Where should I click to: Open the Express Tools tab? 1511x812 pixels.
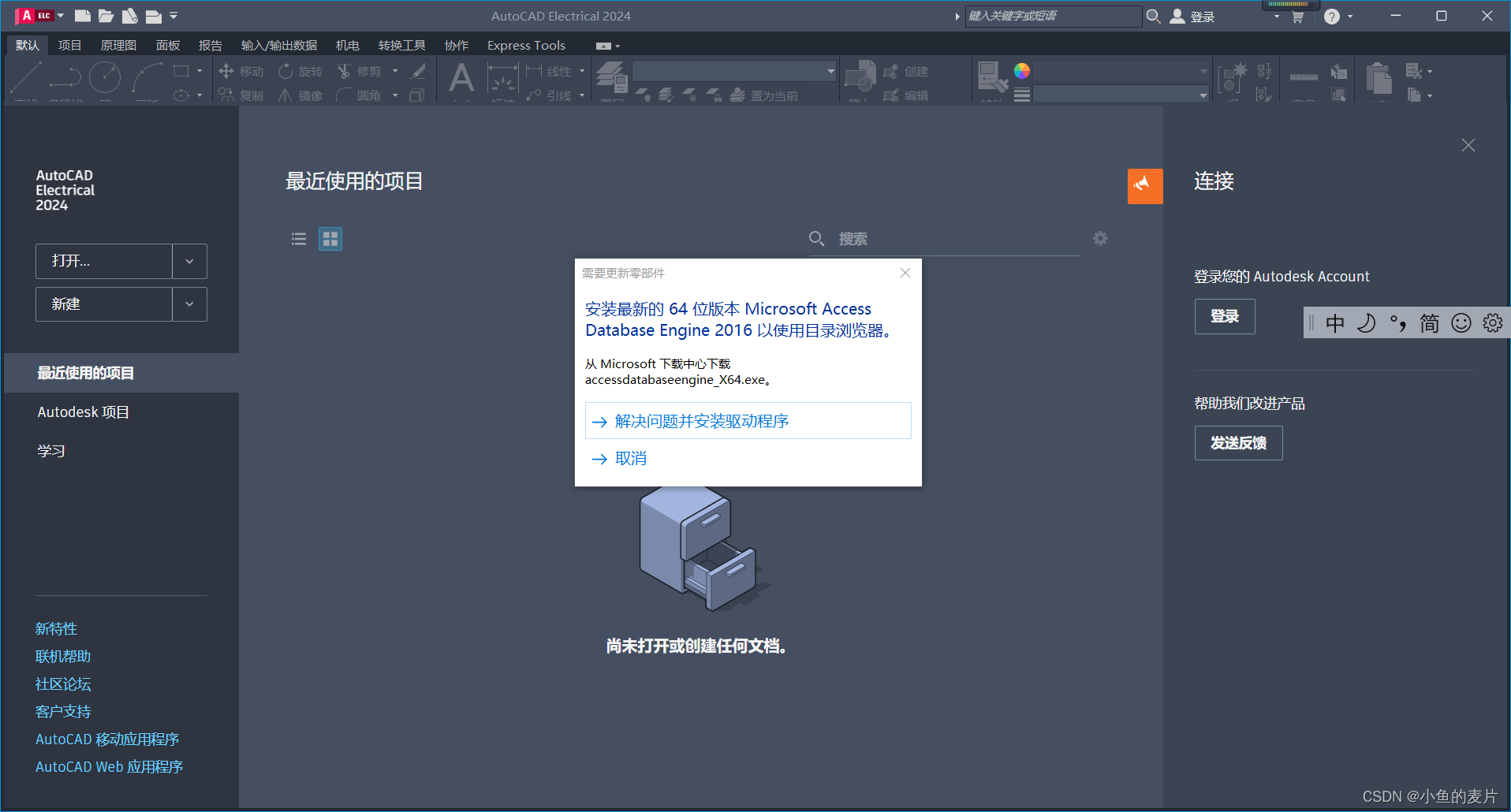point(525,45)
